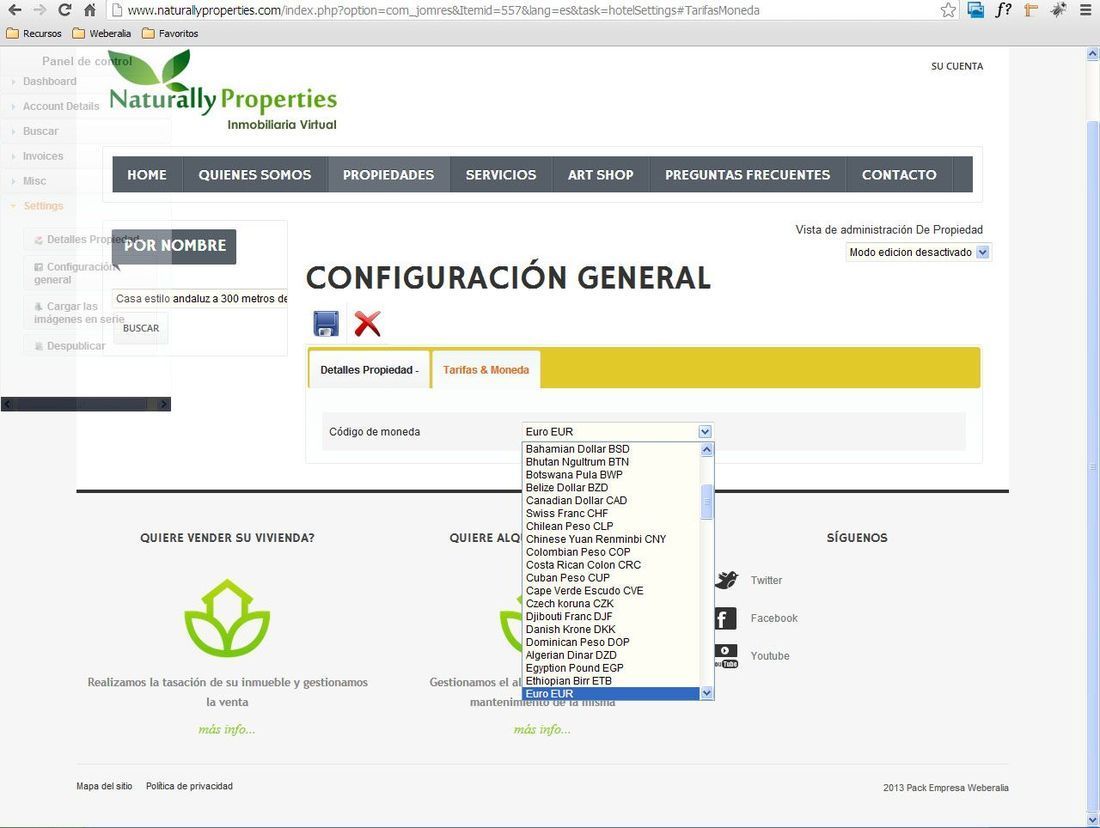Switch to the Tarifas & Moneda tab
This screenshot has height=828, width=1100.
click(x=486, y=370)
